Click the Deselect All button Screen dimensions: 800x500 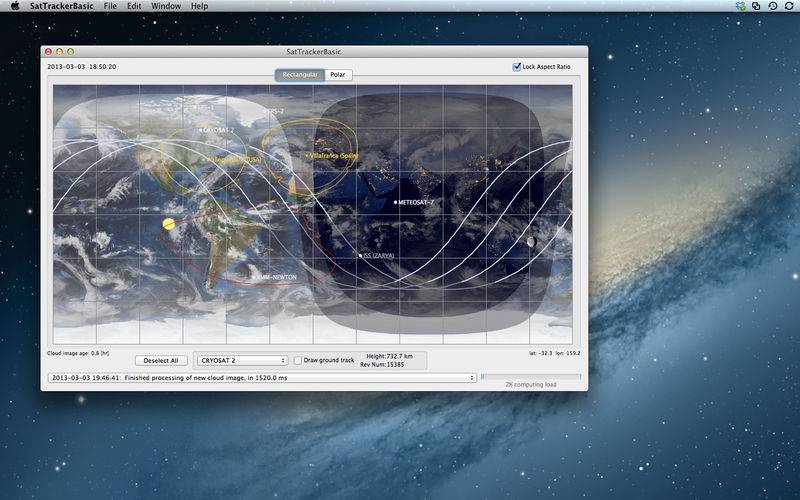coord(161,360)
